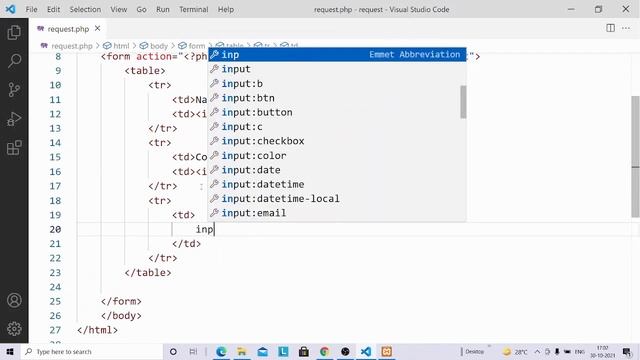640x360 pixels.
Task: Click line number 20 in gutter
Action: click(56, 229)
